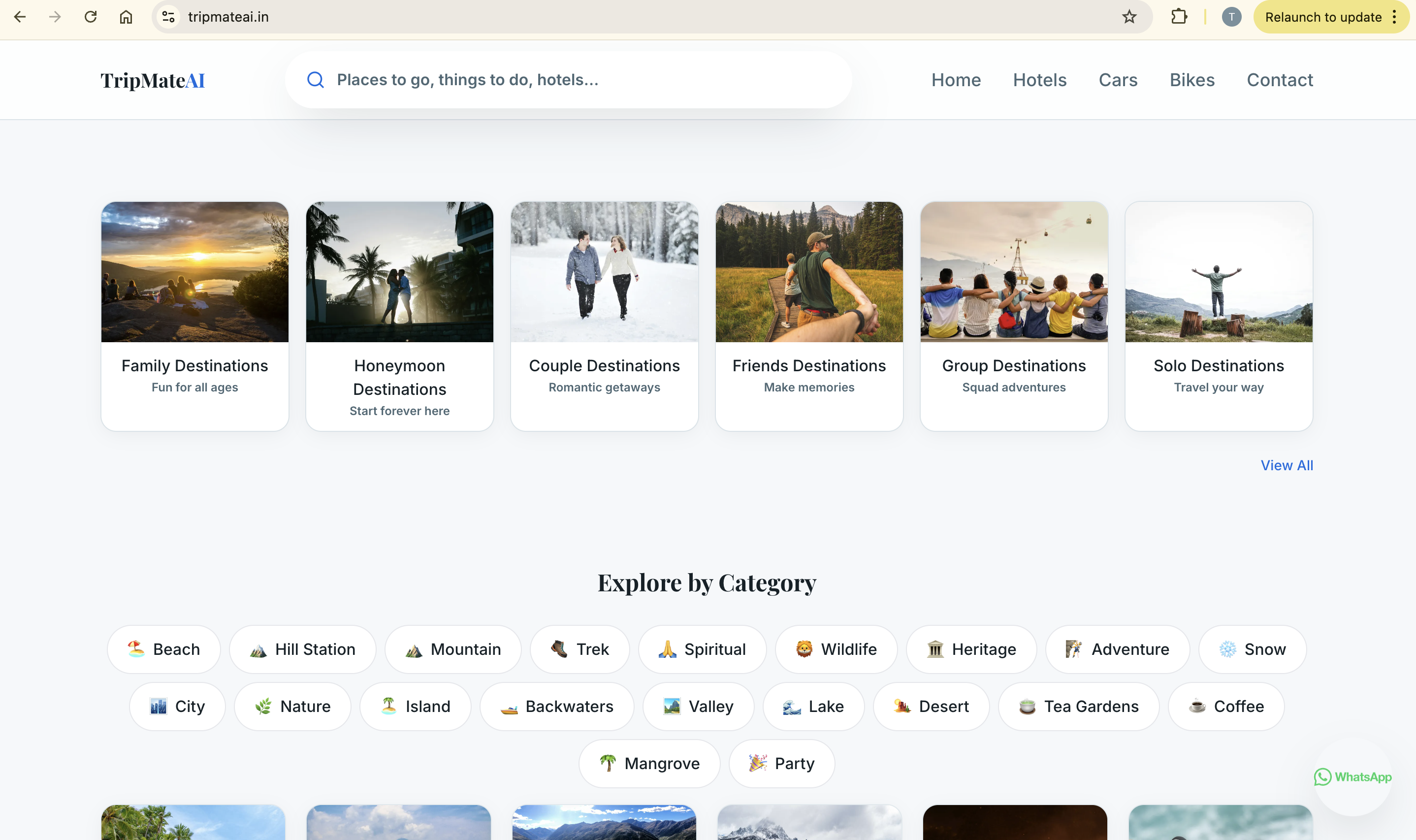Select the Party category
The width and height of the screenshot is (1416, 840).
(x=781, y=763)
